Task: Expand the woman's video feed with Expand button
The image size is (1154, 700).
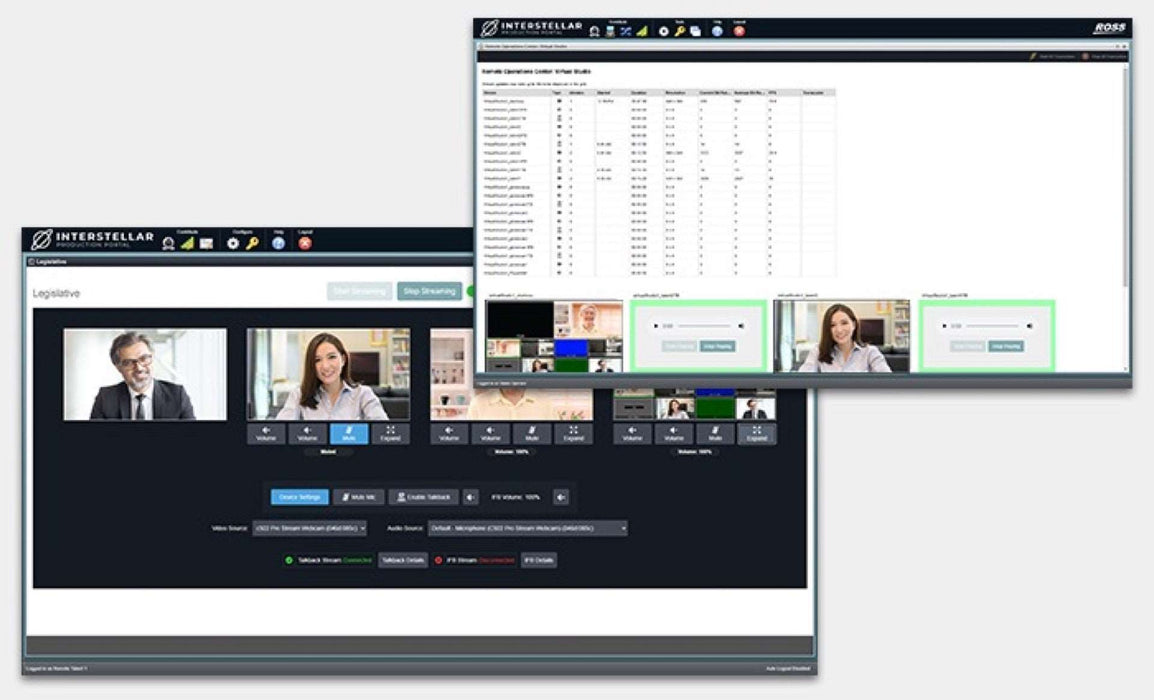Action: tap(390, 434)
